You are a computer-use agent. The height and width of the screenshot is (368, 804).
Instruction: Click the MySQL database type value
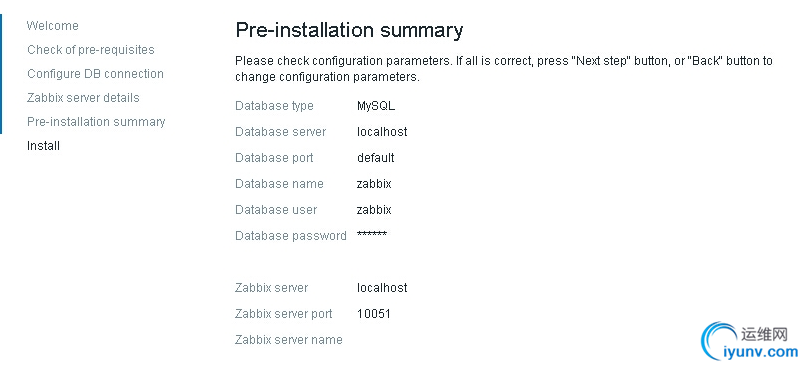coord(376,106)
